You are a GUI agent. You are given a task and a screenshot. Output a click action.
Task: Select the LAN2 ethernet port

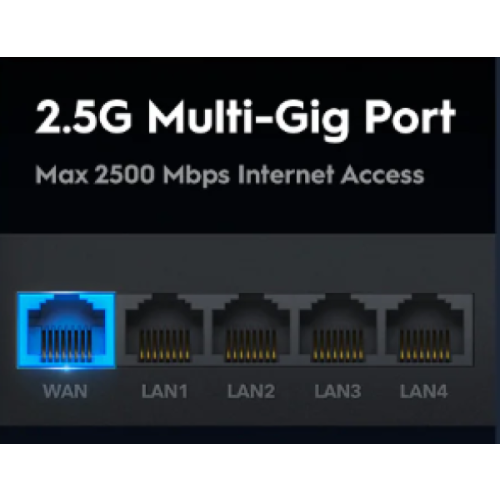click(x=251, y=329)
